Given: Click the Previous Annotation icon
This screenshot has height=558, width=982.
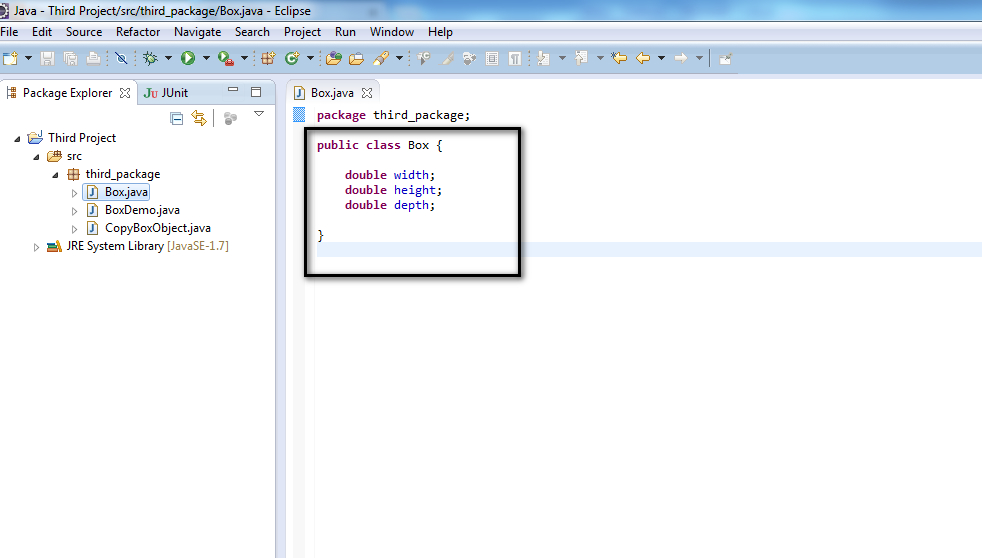Looking at the screenshot, I should click(x=581, y=58).
